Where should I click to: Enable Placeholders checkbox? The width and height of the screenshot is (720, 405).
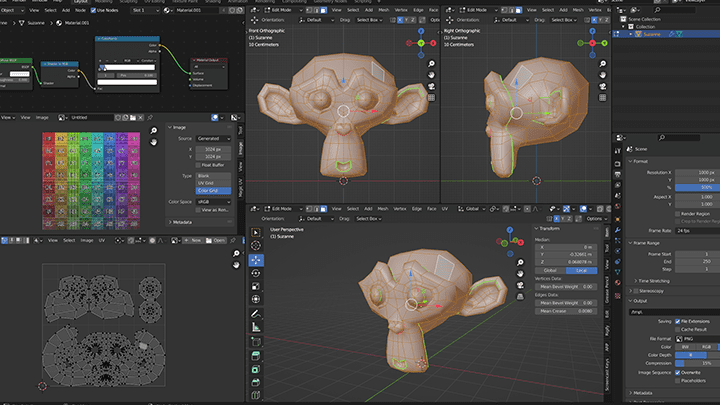click(x=677, y=380)
